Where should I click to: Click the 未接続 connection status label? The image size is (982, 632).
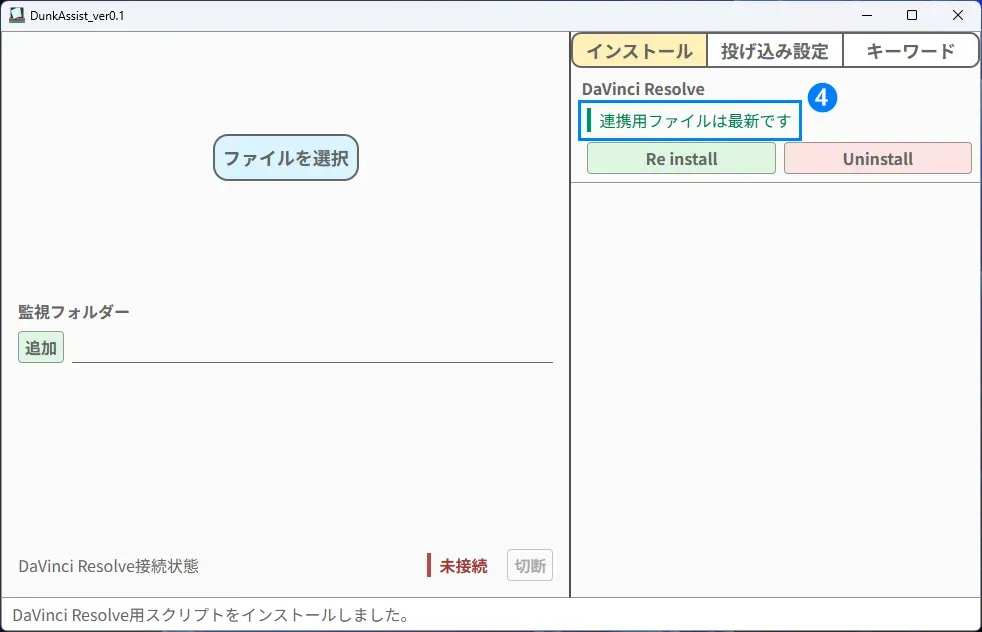tap(463, 566)
